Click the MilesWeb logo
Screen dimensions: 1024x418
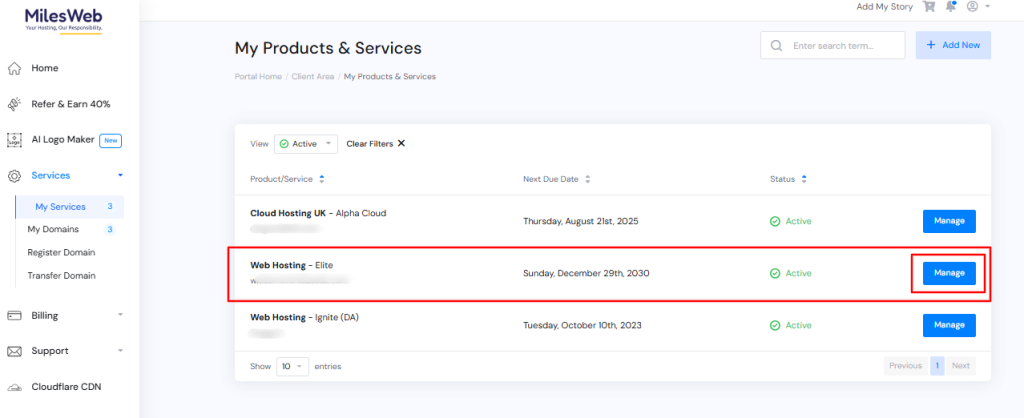63,21
